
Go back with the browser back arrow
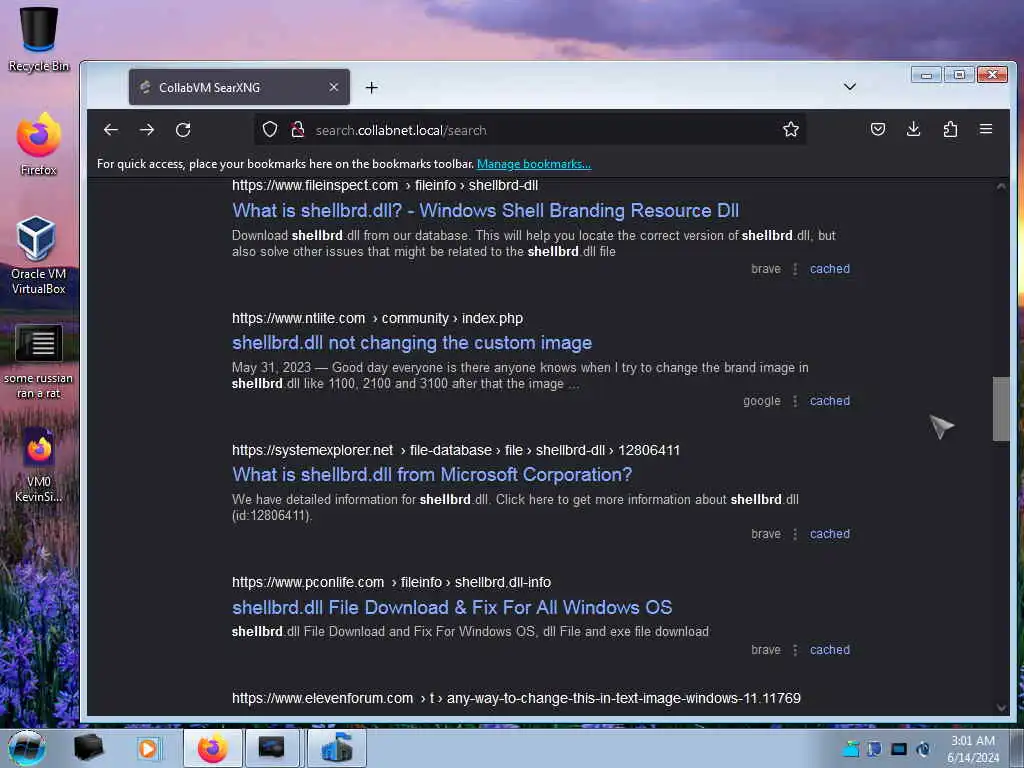tap(111, 130)
